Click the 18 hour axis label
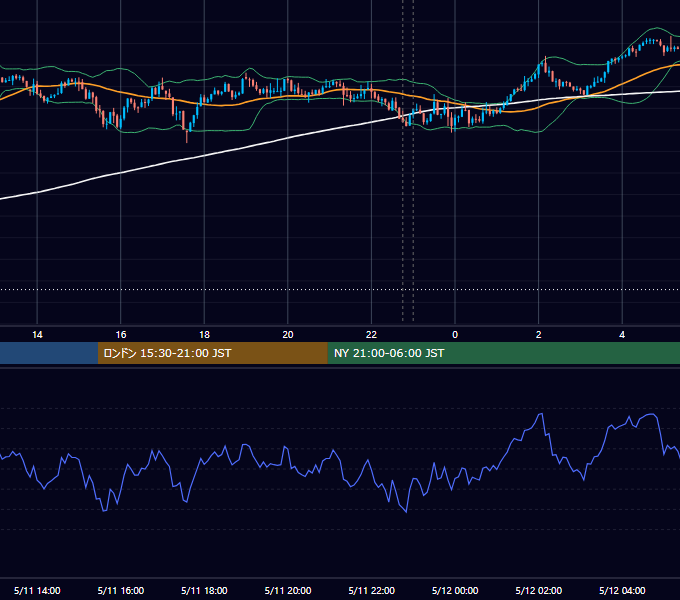680x600 pixels. point(204,335)
